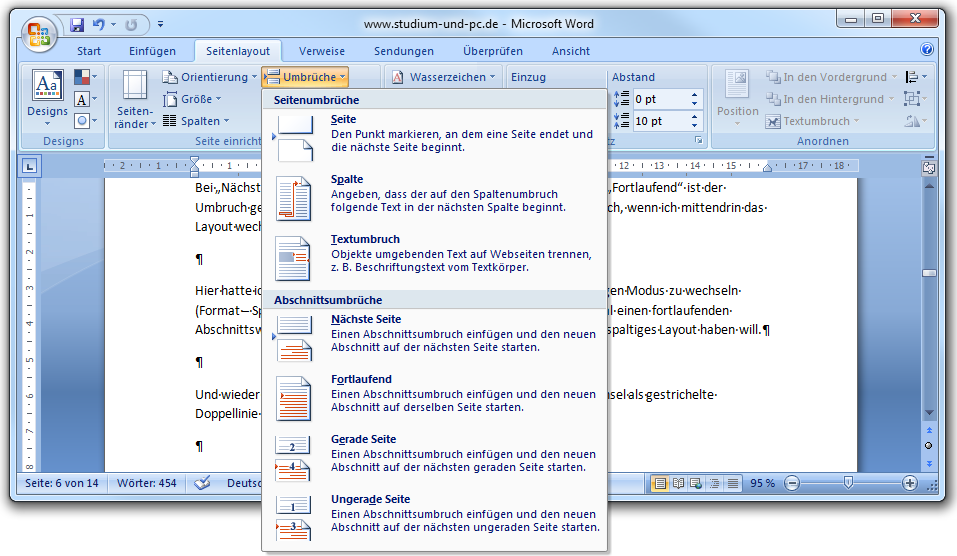Undo last action in Quick Access toolbar
The image size is (957, 556).
(98, 24)
